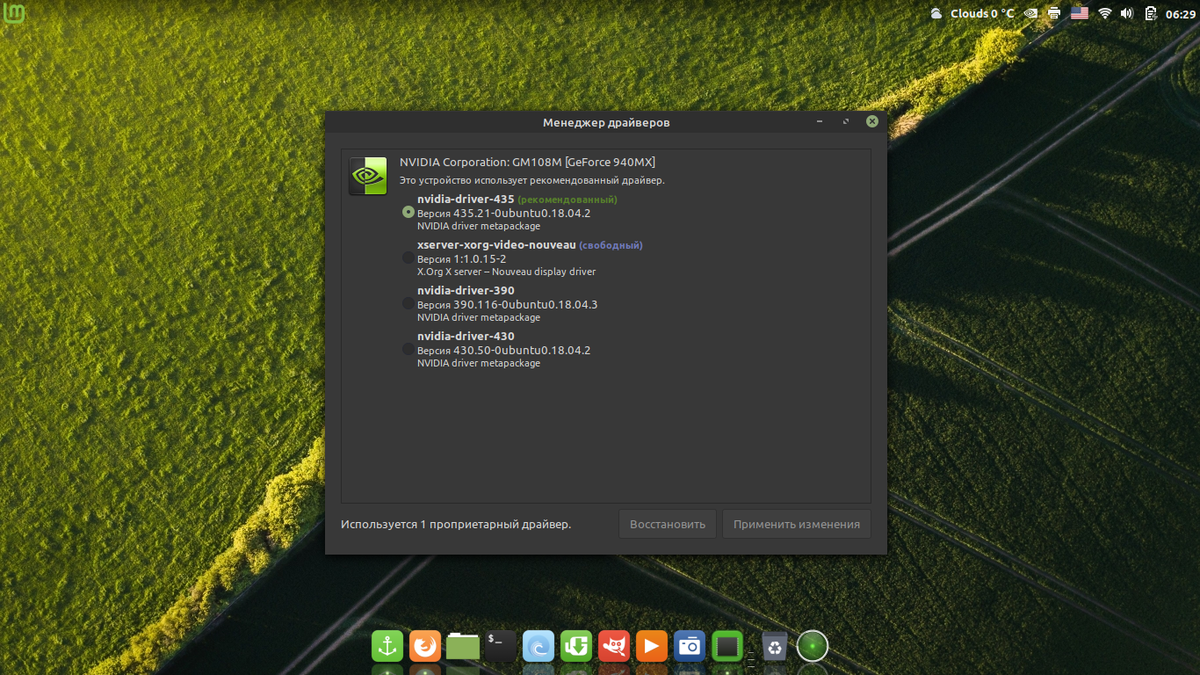Screen dimensions: 1200x675
Task: Click the US flag keyboard layout indicator
Action: pyautogui.click(x=1079, y=13)
